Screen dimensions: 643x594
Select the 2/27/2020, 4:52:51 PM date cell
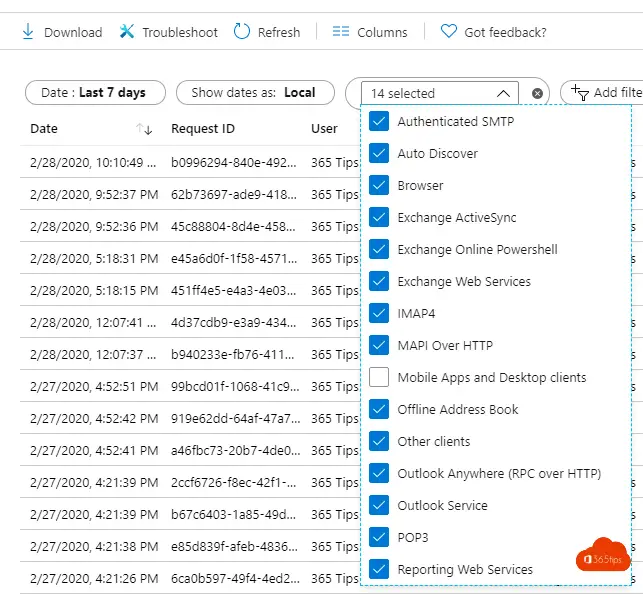pos(94,387)
